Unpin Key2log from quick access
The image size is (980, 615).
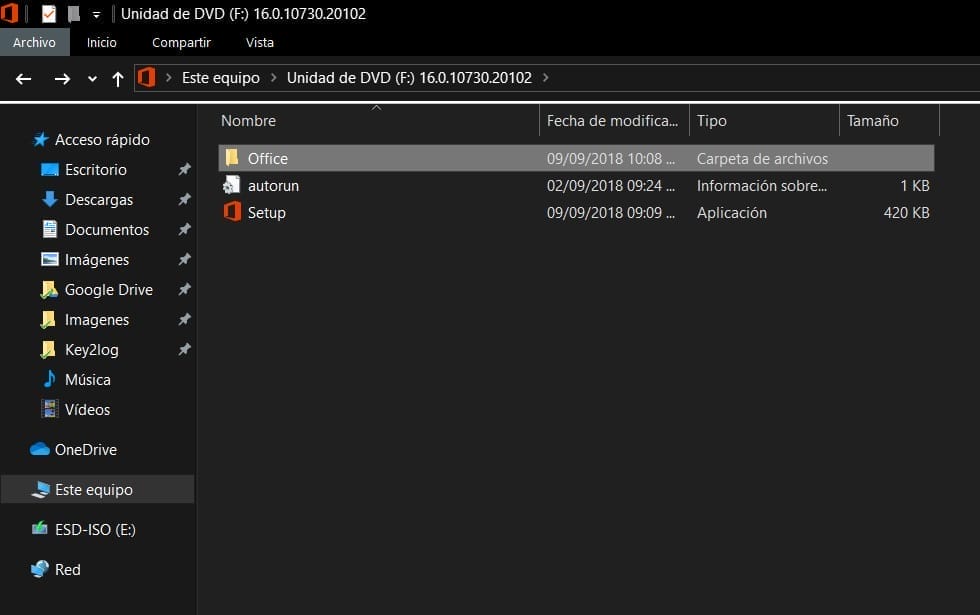(183, 349)
